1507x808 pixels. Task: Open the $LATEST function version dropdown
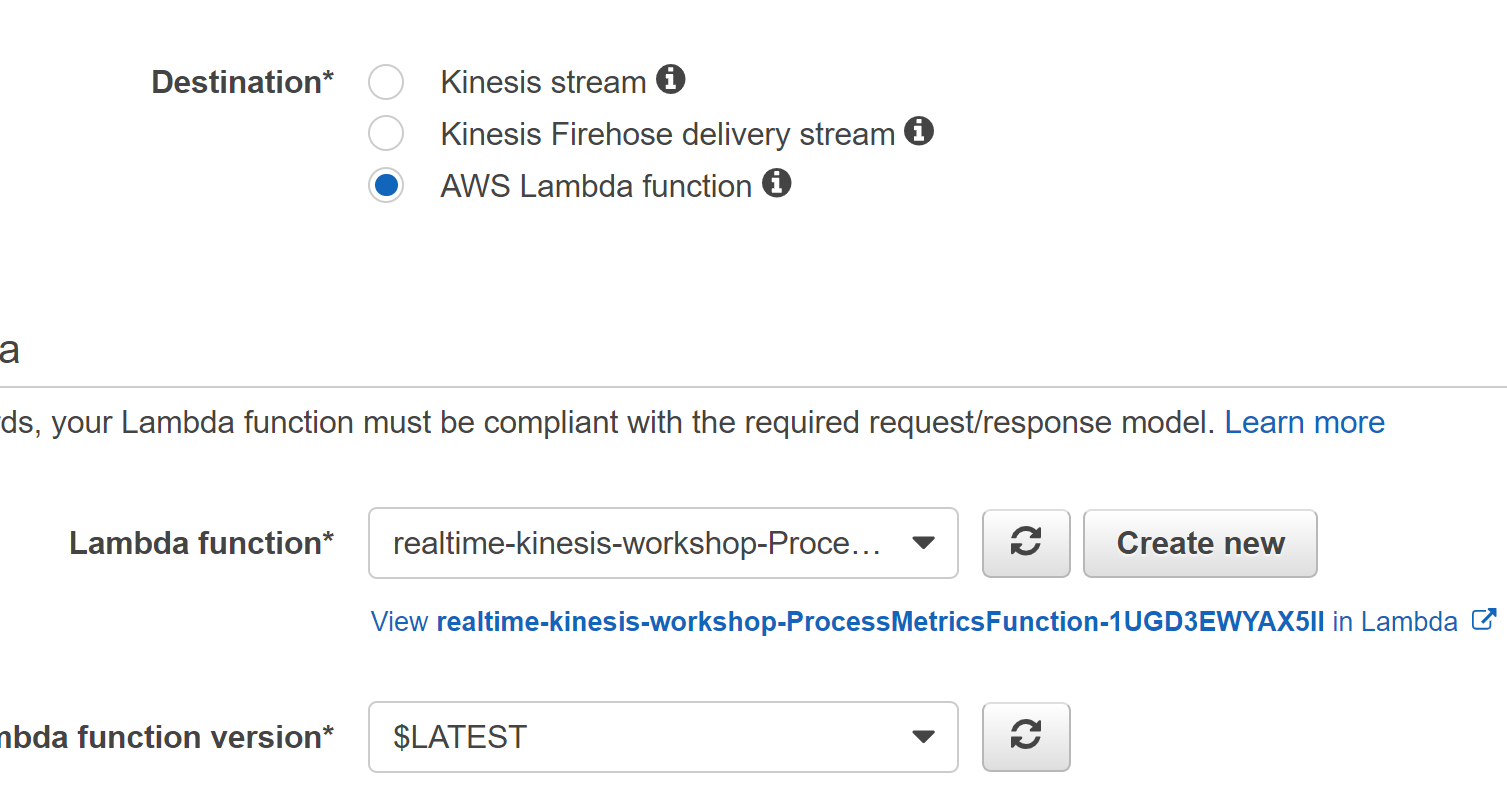(x=663, y=737)
